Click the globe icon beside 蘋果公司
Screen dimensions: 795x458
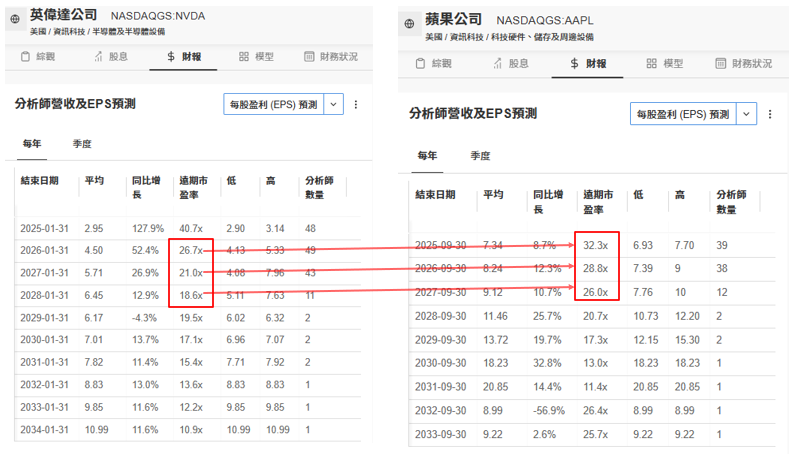[409, 23]
